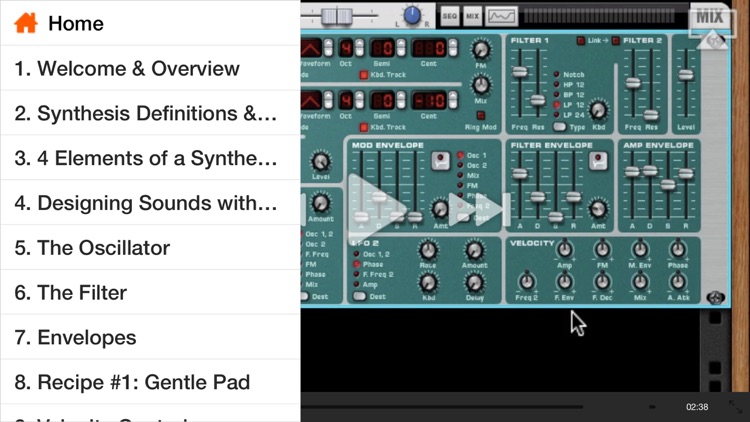
Task: Click Osc 1 Semi stepper arrows
Action: (401, 48)
